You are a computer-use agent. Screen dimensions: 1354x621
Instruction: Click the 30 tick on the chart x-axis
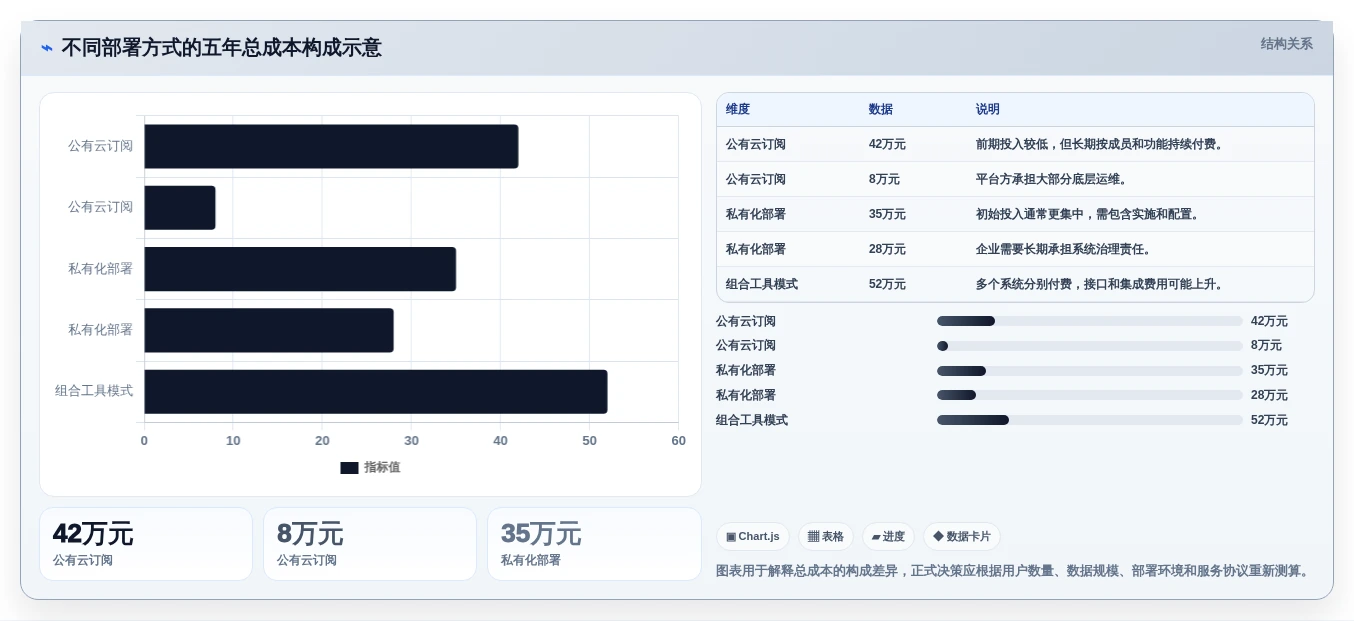coord(411,441)
